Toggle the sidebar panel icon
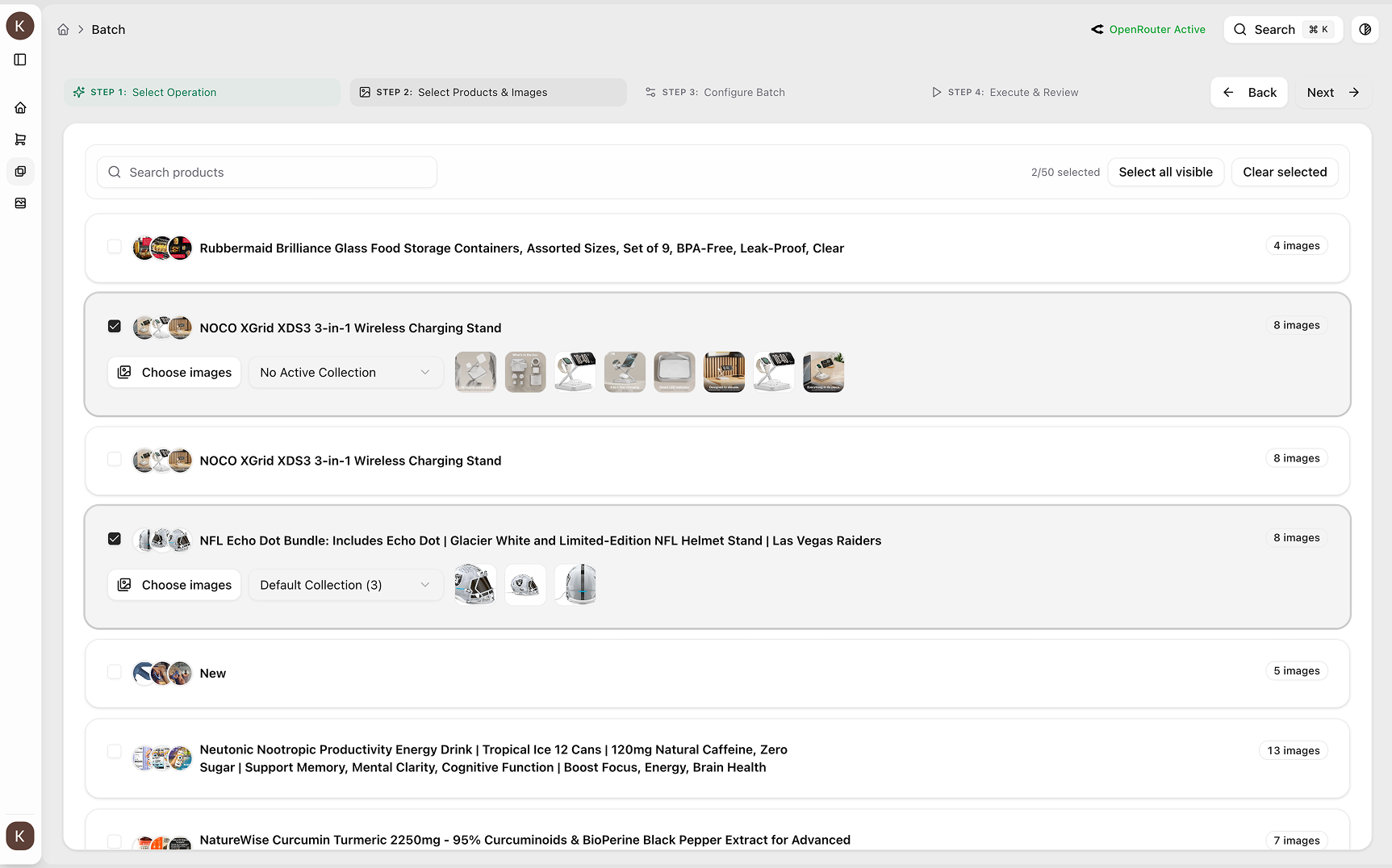Screen dimensions: 1392x868 (x=20, y=59)
